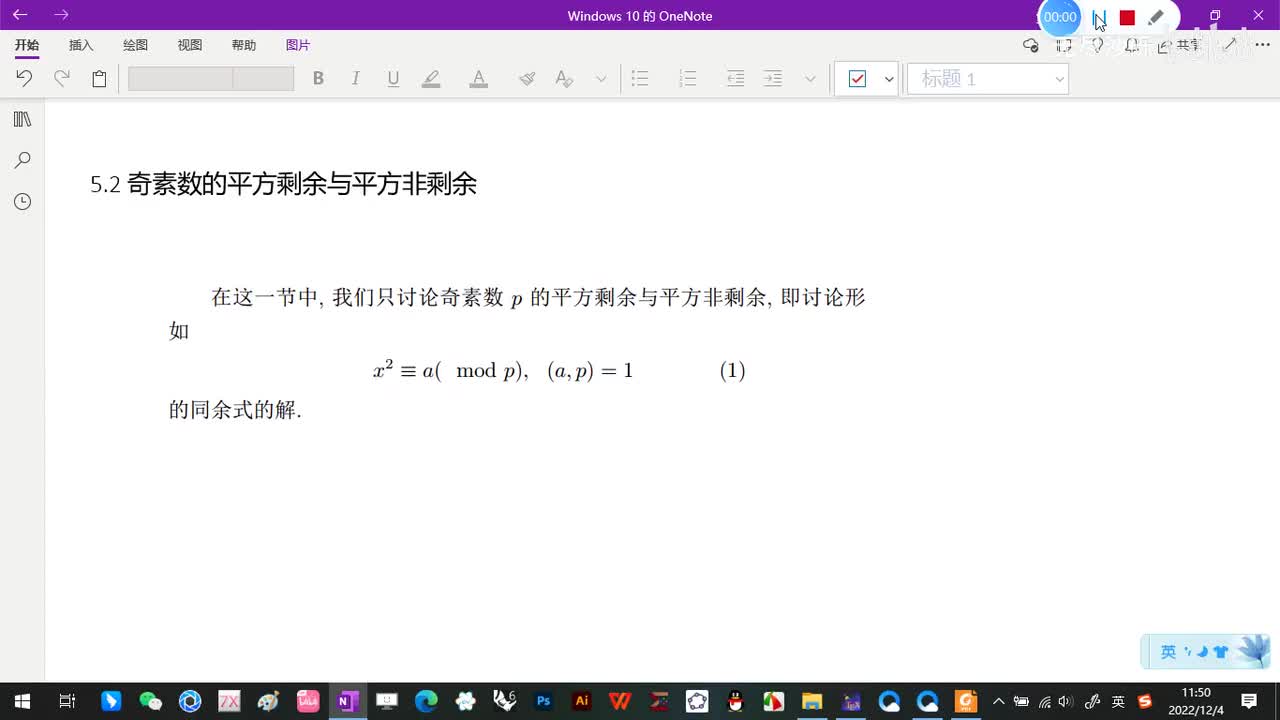Click the text 的同余式的解.

[x=235, y=410]
